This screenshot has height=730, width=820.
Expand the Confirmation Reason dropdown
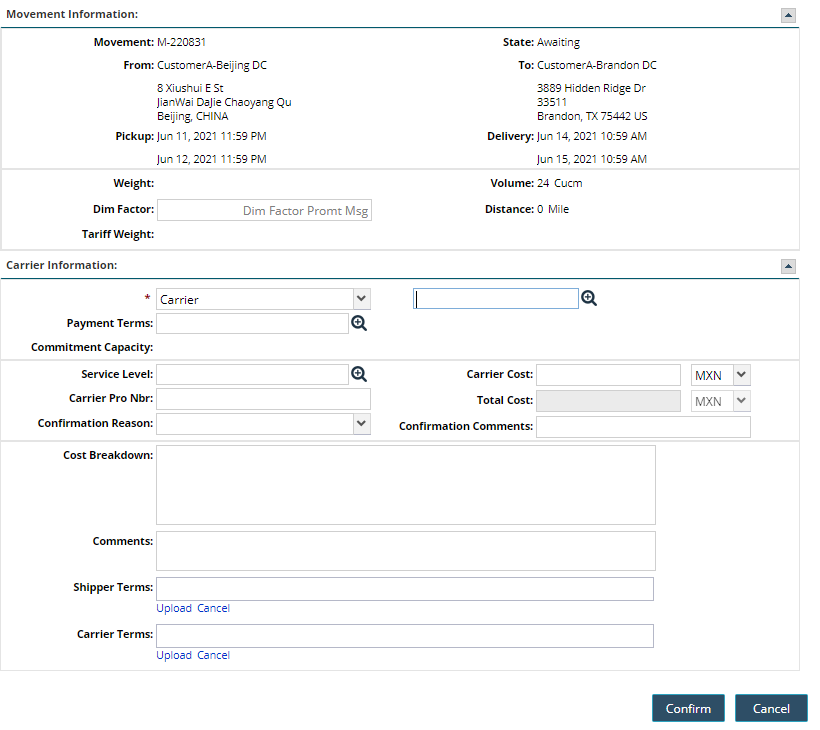click(263, 424)
